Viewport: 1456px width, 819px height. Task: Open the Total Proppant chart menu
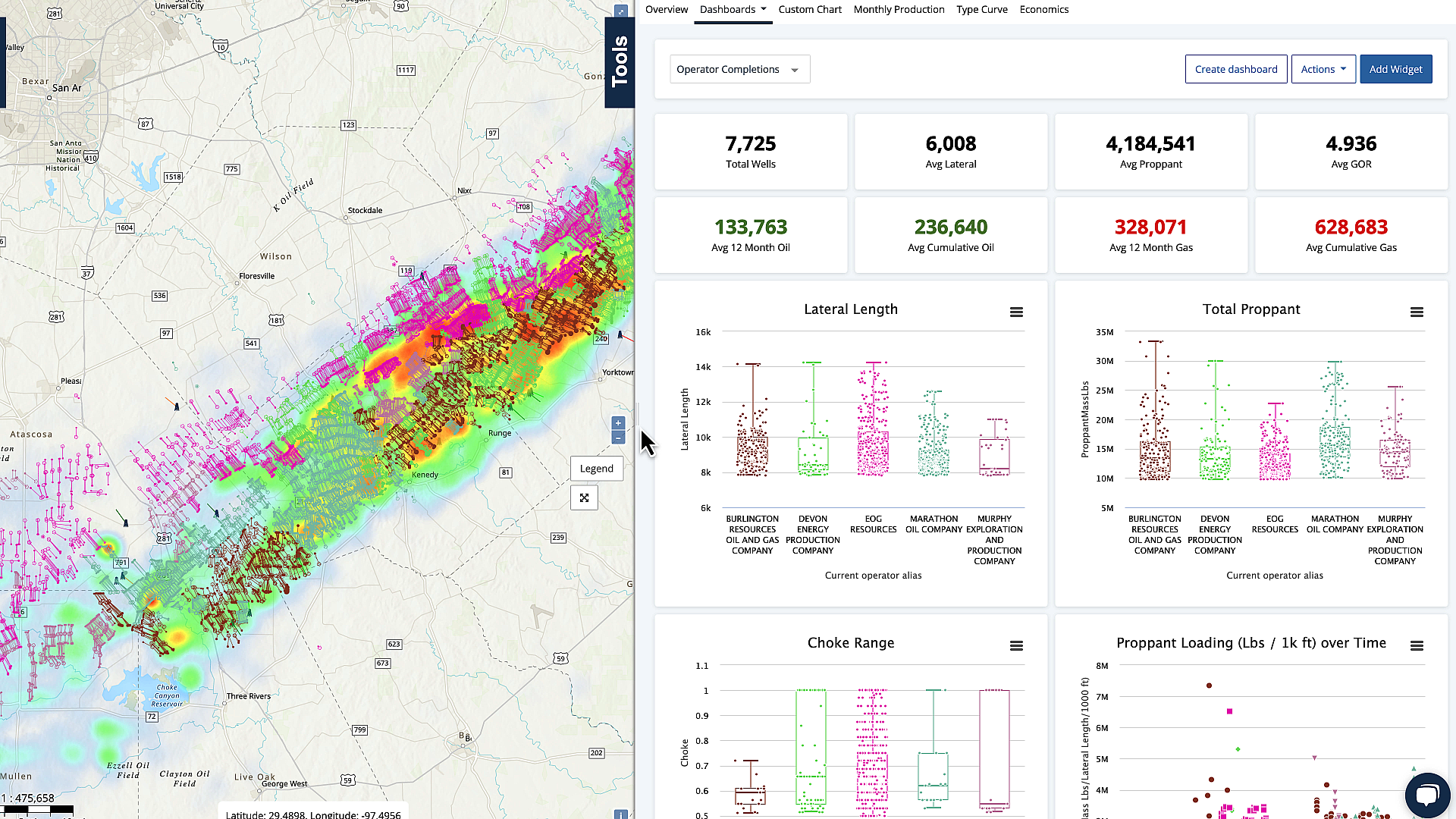click(x=1417, y=312)
